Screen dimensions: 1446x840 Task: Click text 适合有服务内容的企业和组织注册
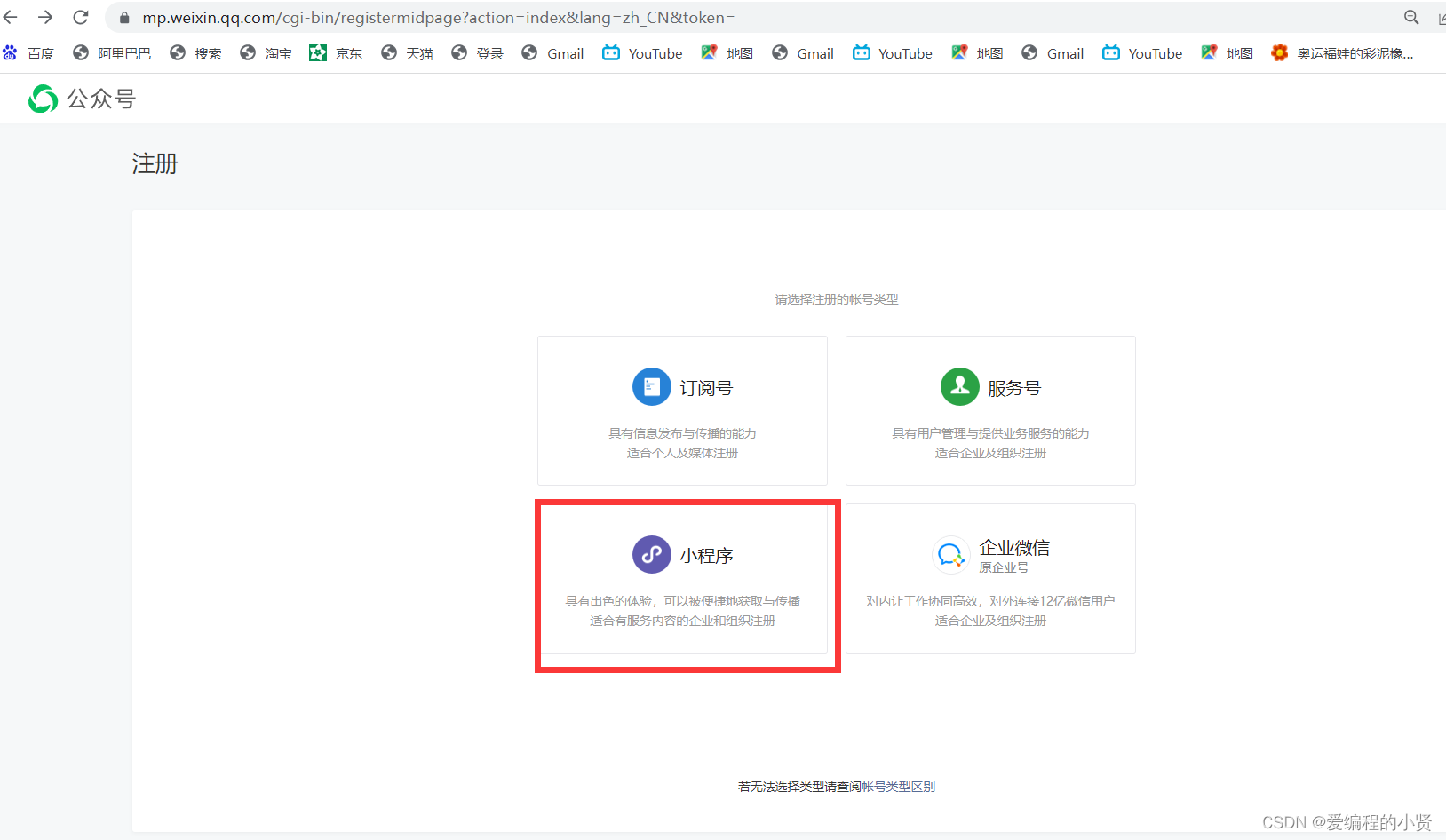tap(682, 621)
